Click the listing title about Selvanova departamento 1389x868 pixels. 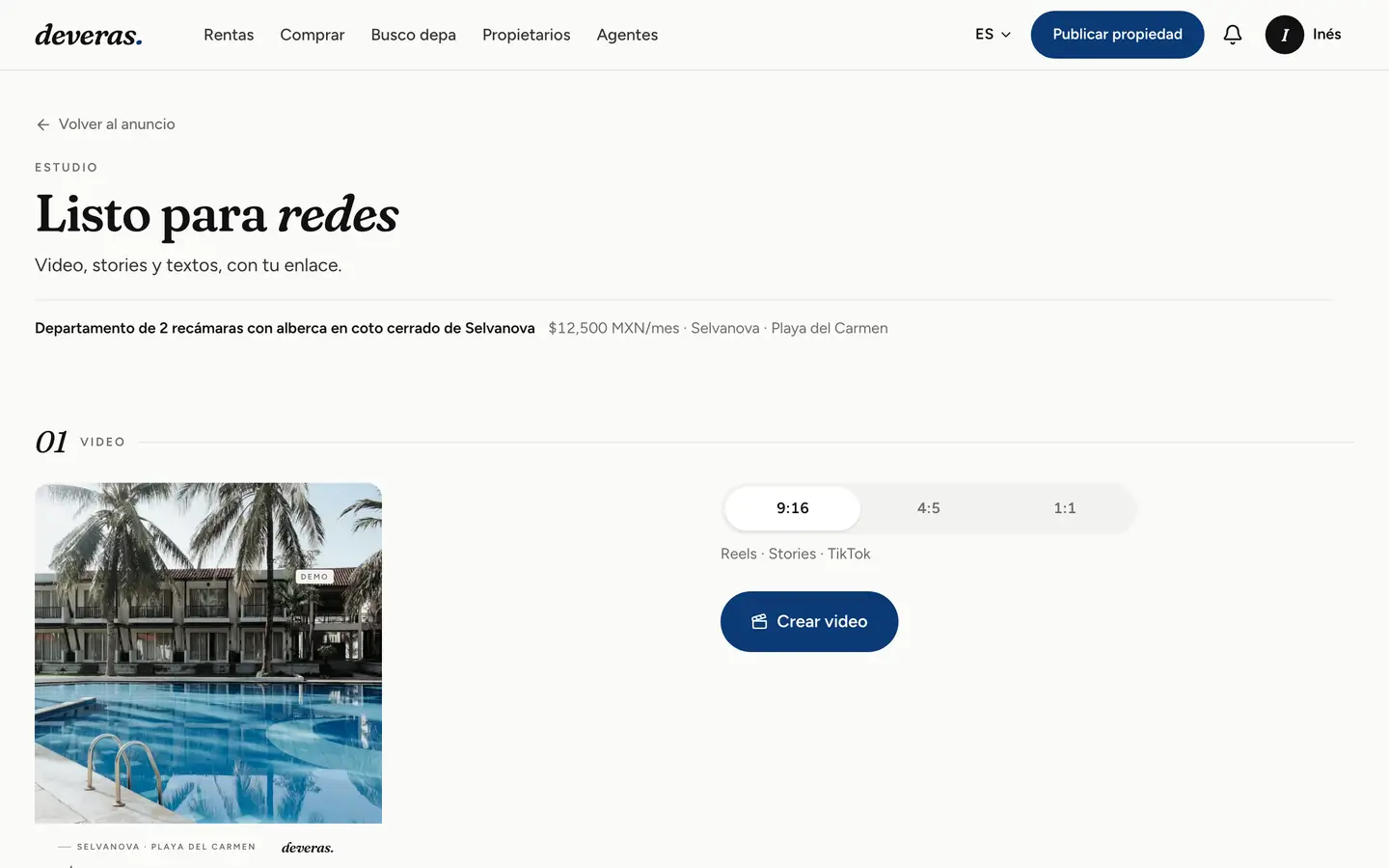click(x=285, y=328)
